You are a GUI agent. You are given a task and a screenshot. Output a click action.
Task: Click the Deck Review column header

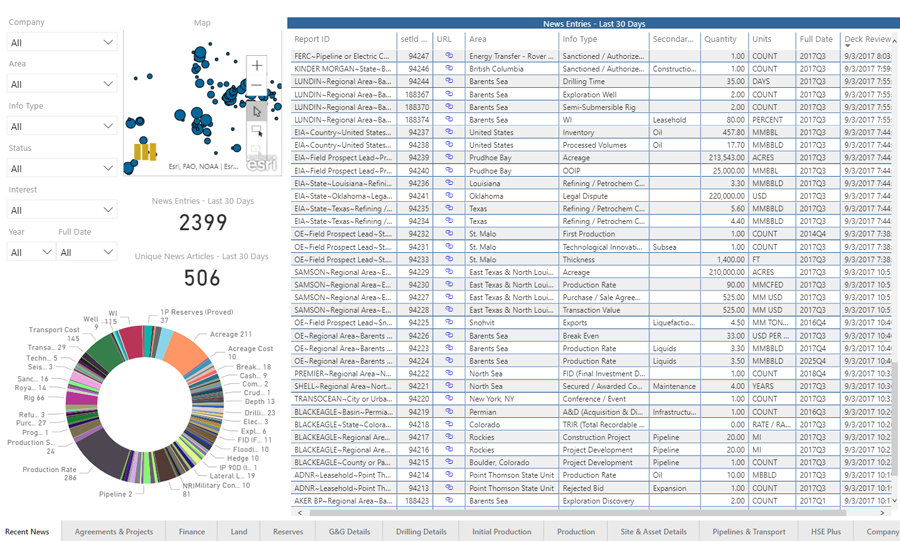pos(867,39)
